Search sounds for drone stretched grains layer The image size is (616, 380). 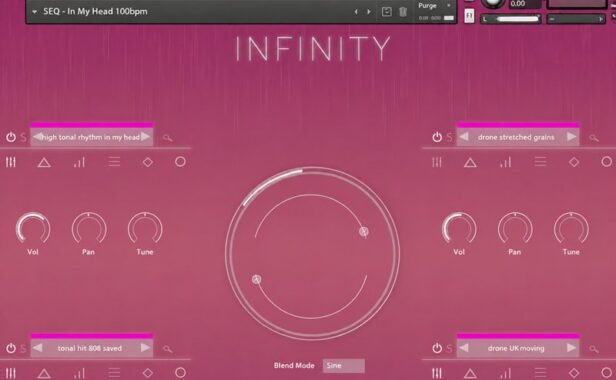click(x=594, y=138)
